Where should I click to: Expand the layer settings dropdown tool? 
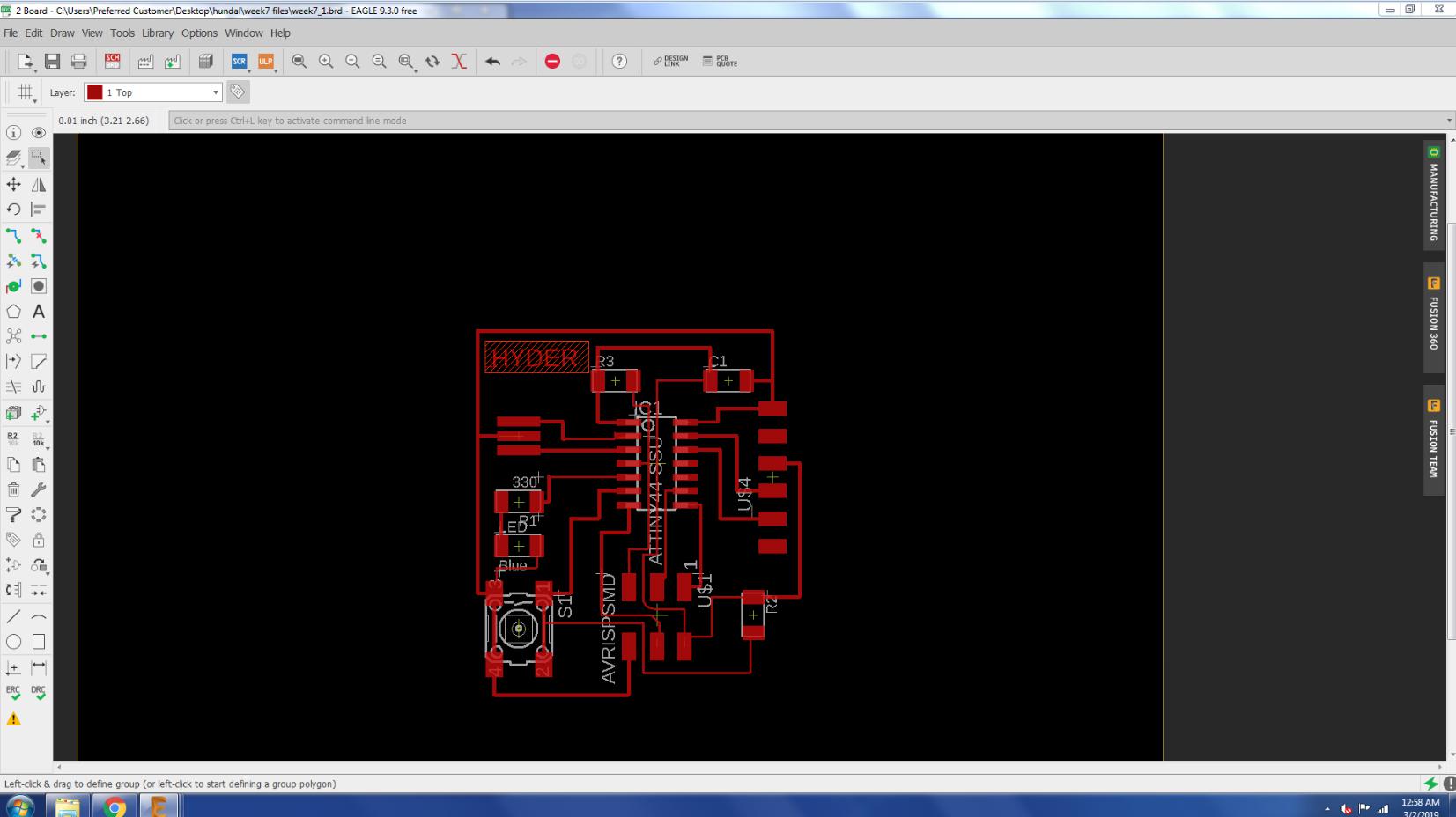coord(21,166)
